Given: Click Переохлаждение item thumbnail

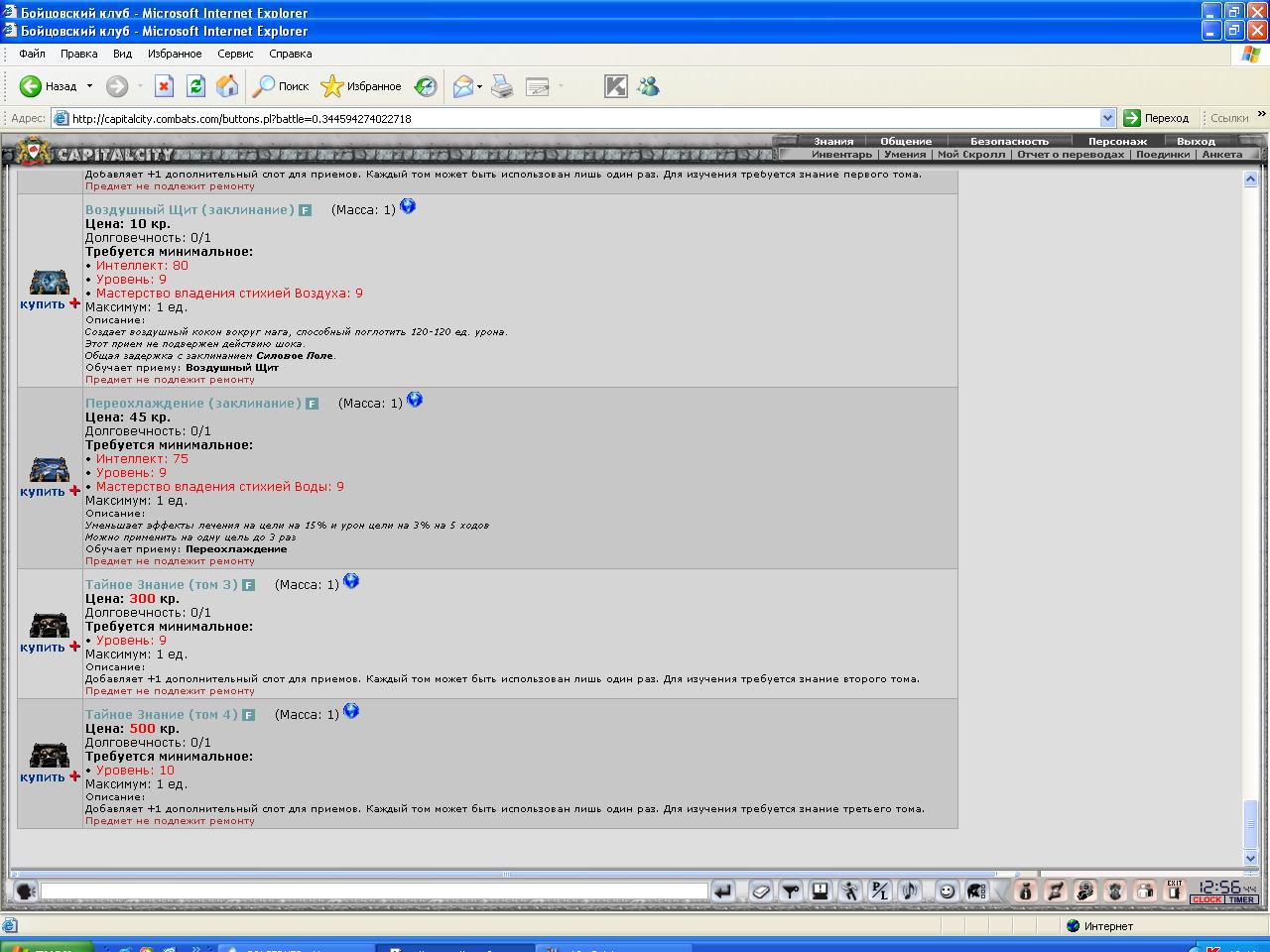Looking at the screenshot, I should (49, 469).
